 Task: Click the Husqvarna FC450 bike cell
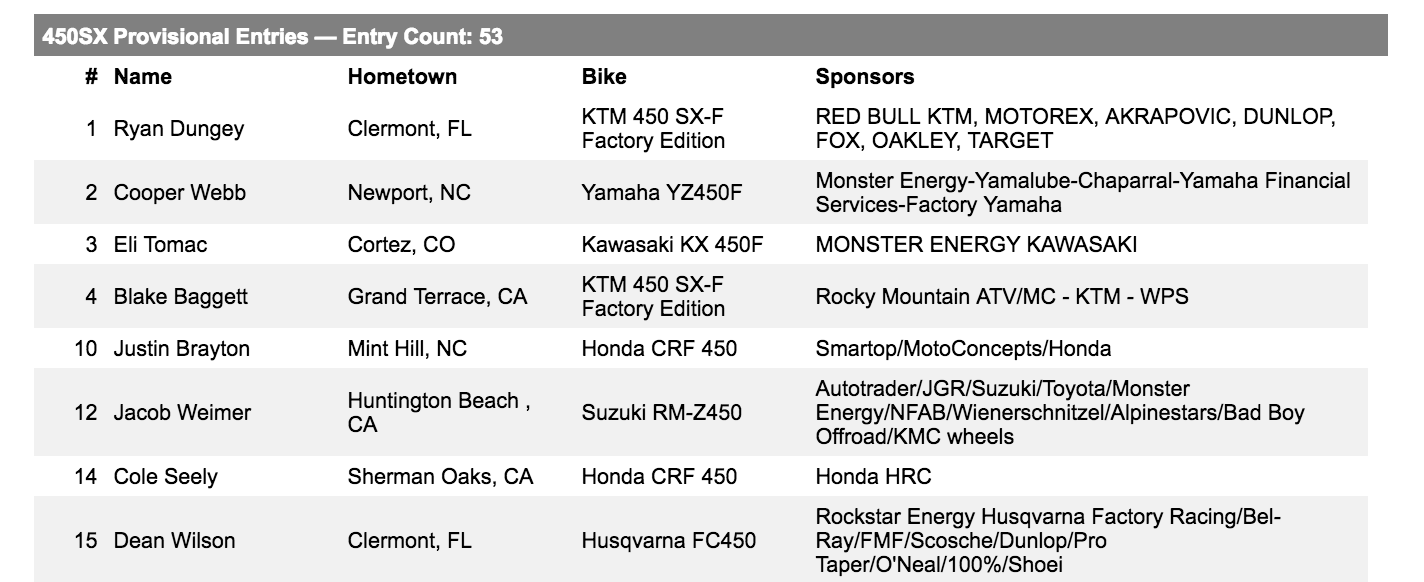point(669,541)
